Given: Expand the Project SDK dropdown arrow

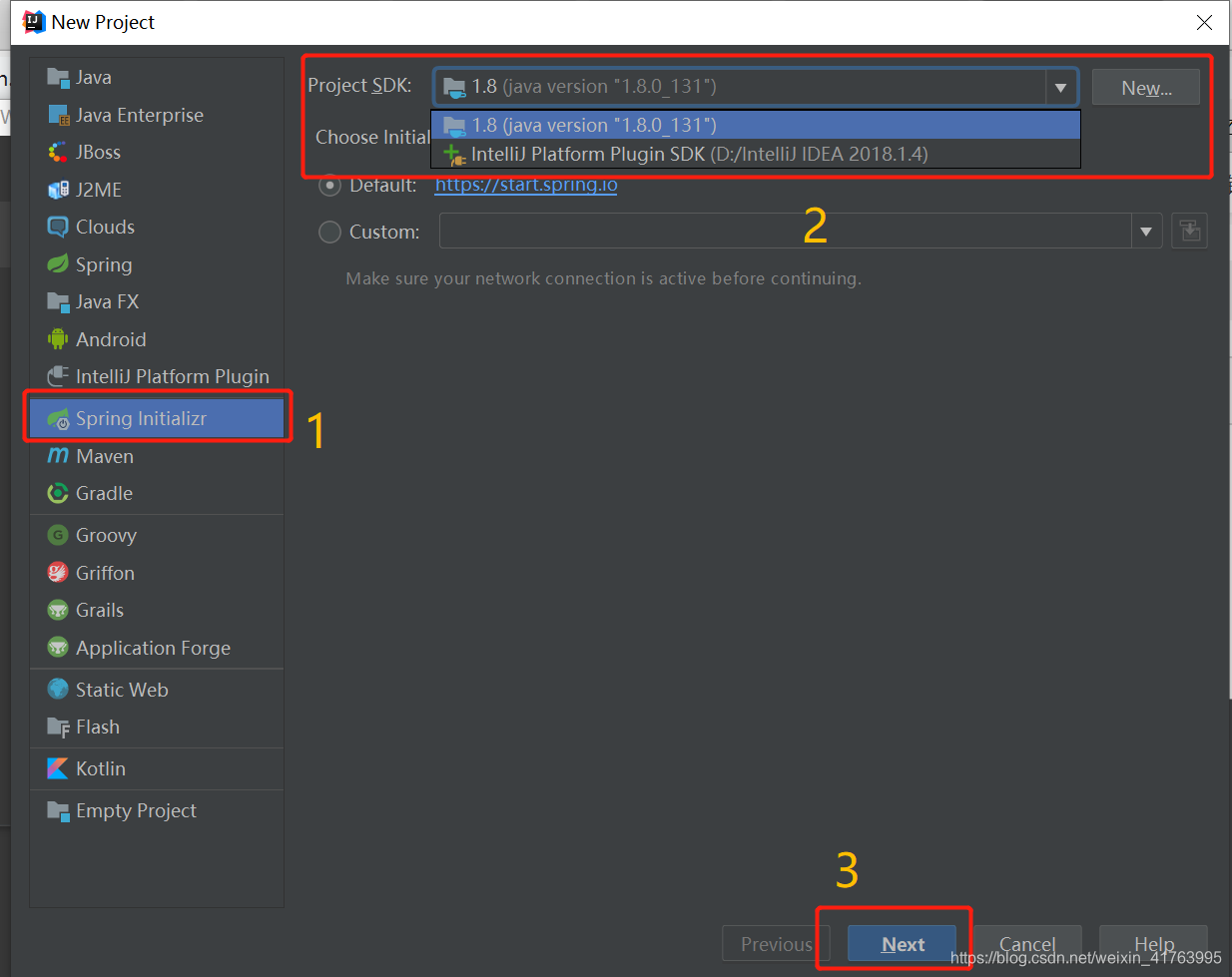Looking at the screenshot, I should point(1060,87).
